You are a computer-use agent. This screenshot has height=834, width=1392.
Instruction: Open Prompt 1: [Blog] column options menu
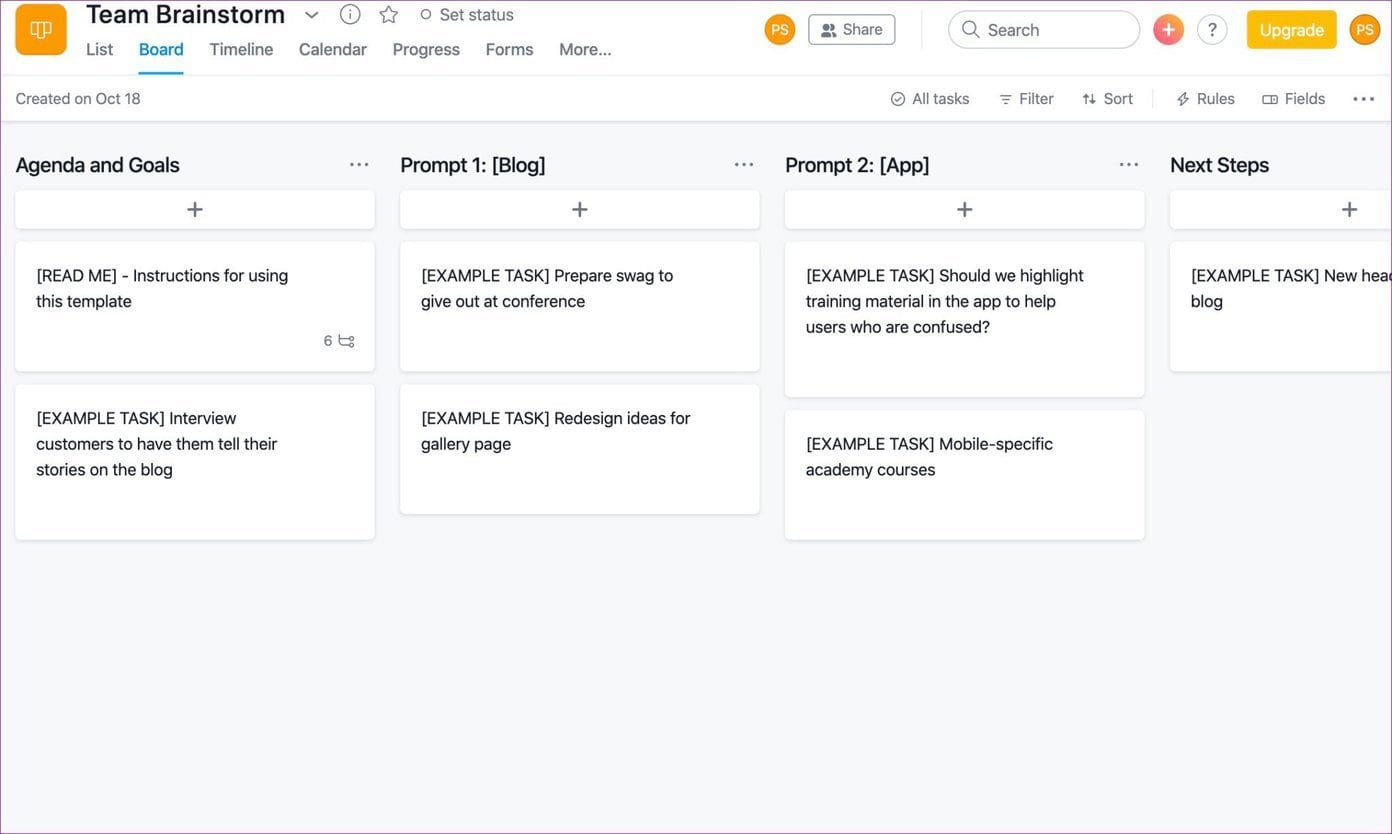[744, 165]
